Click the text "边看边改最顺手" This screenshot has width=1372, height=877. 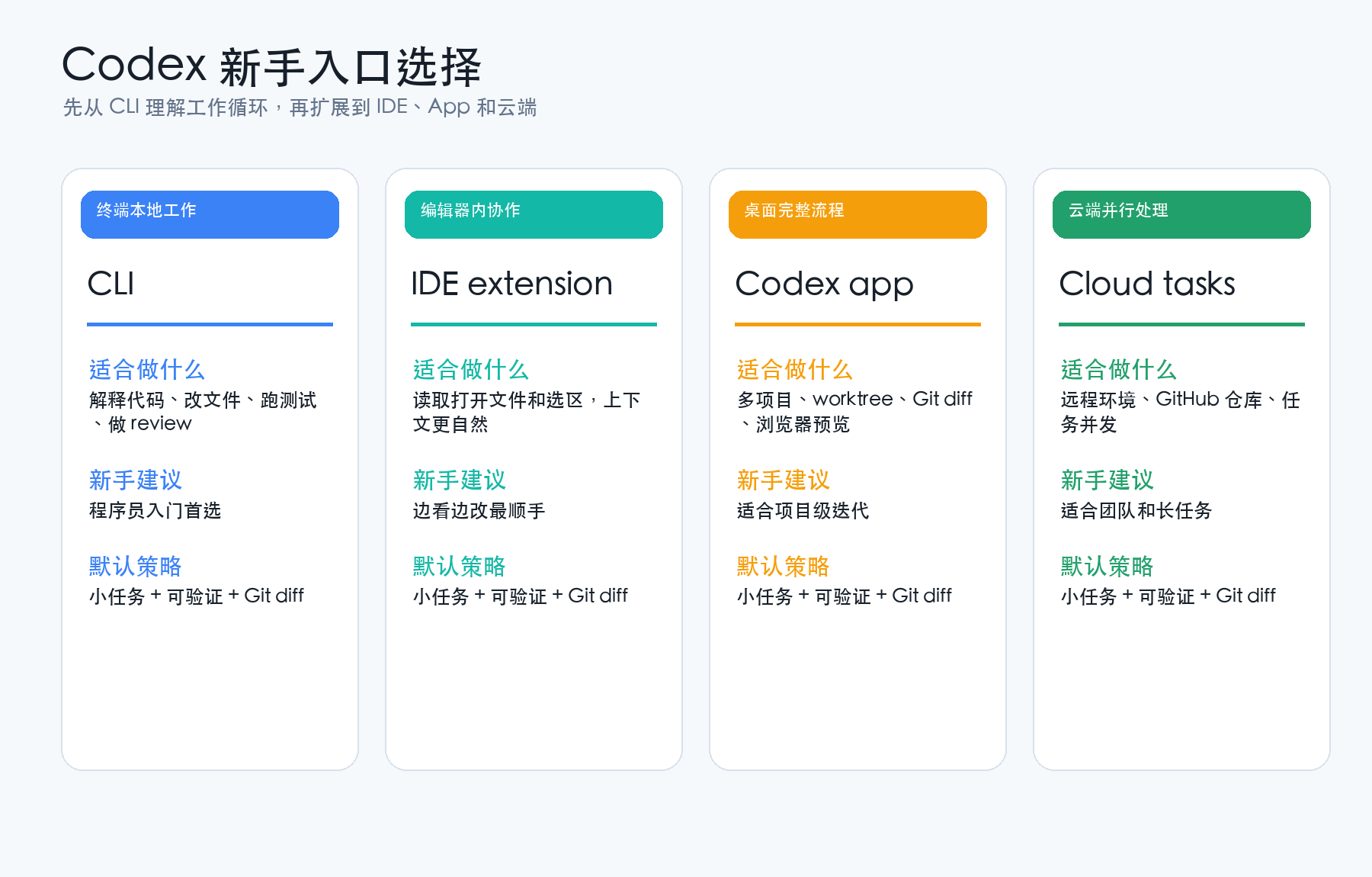pos(479,511)
